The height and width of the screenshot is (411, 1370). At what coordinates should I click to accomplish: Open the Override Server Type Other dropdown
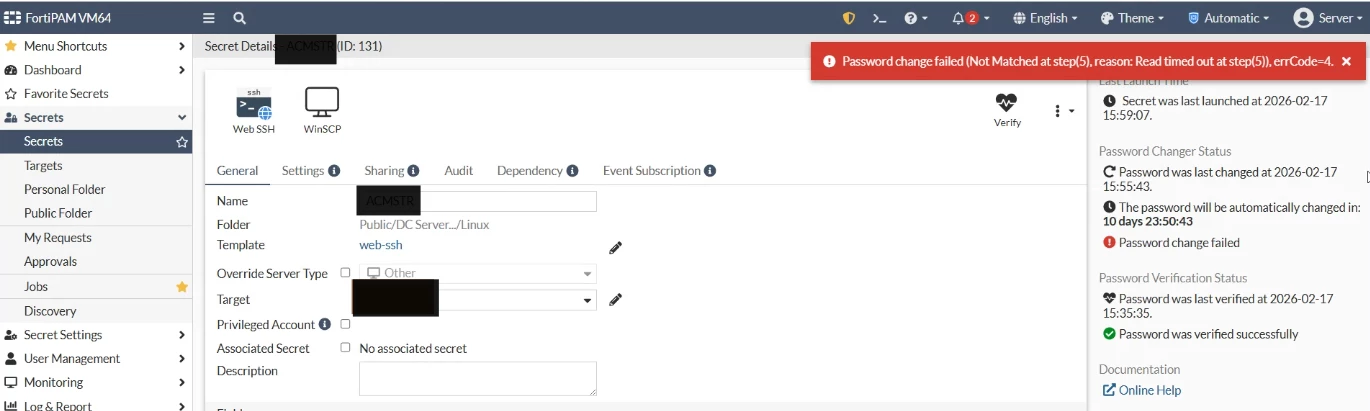[x=478, y=273]
